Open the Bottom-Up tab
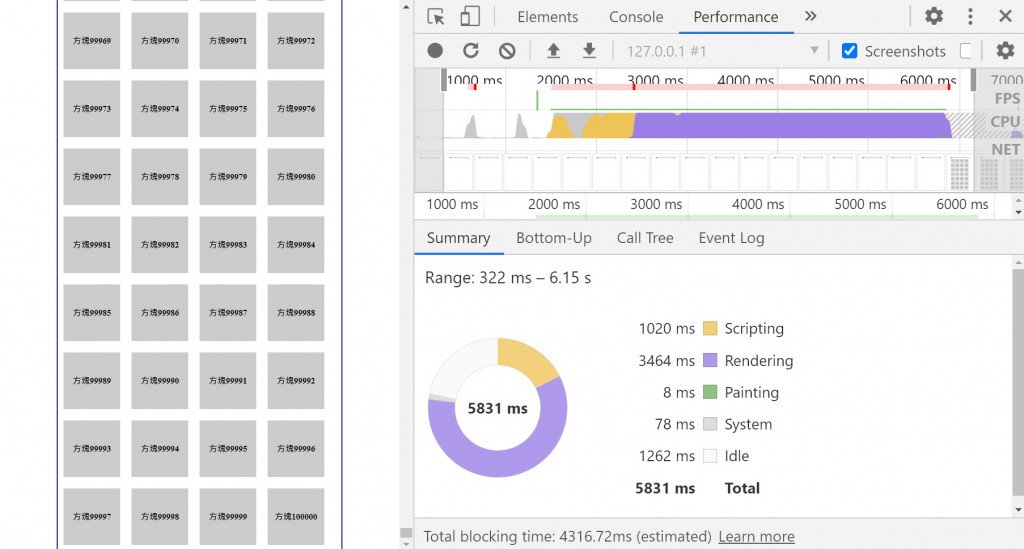Image resolution: width=1024 pixels, height=549 pixels. [x=554, y=238]
